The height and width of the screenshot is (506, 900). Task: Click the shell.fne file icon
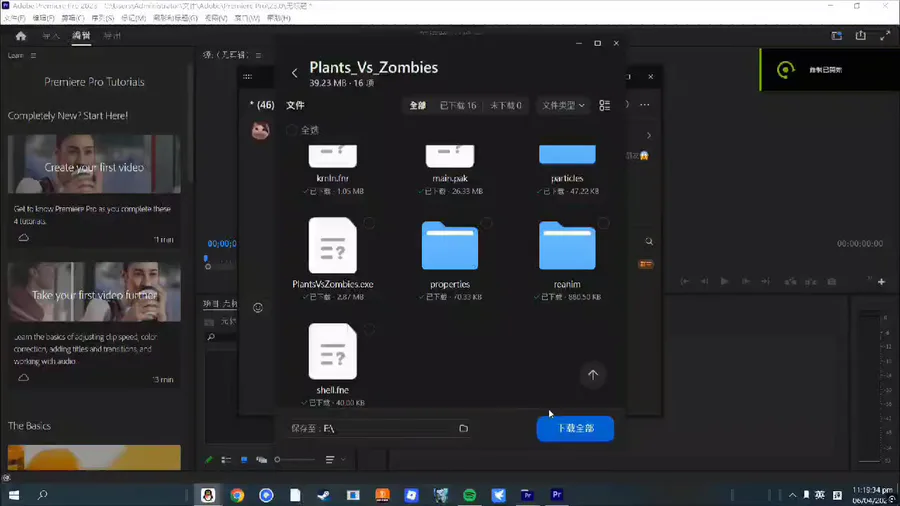click(x=332, y=351)
